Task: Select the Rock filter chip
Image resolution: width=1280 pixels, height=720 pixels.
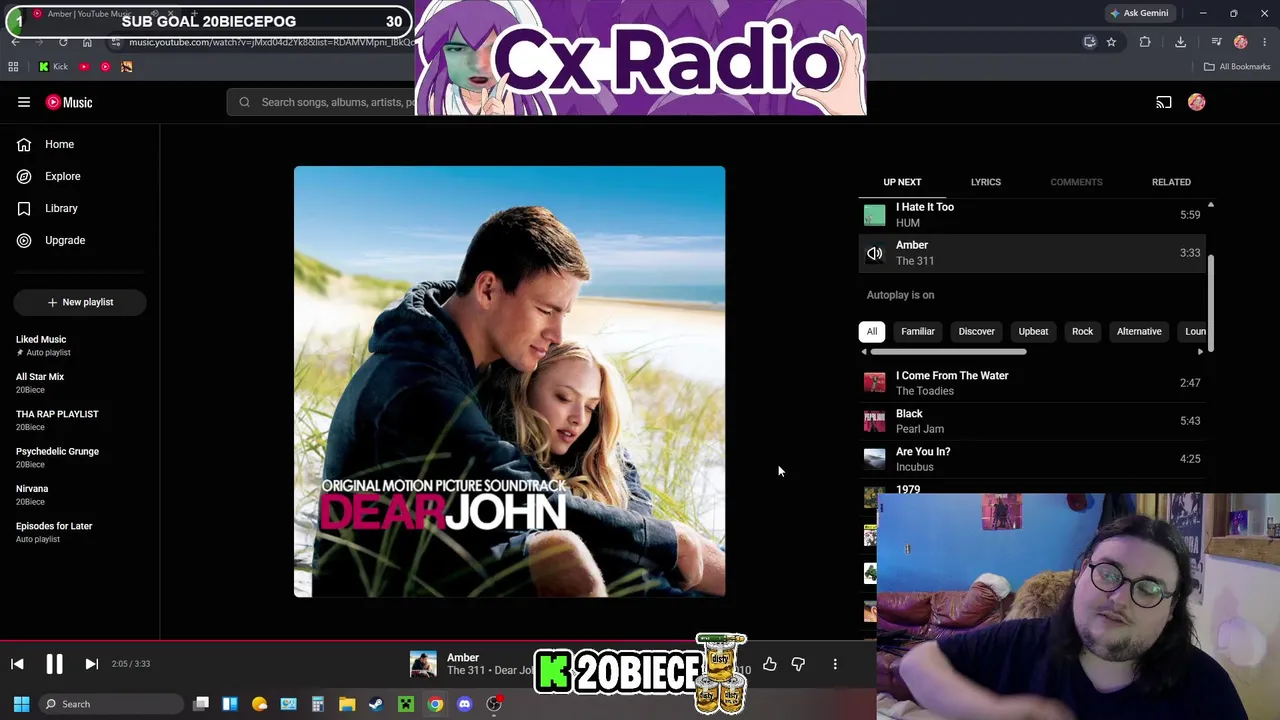Action: coord(1083,332)
